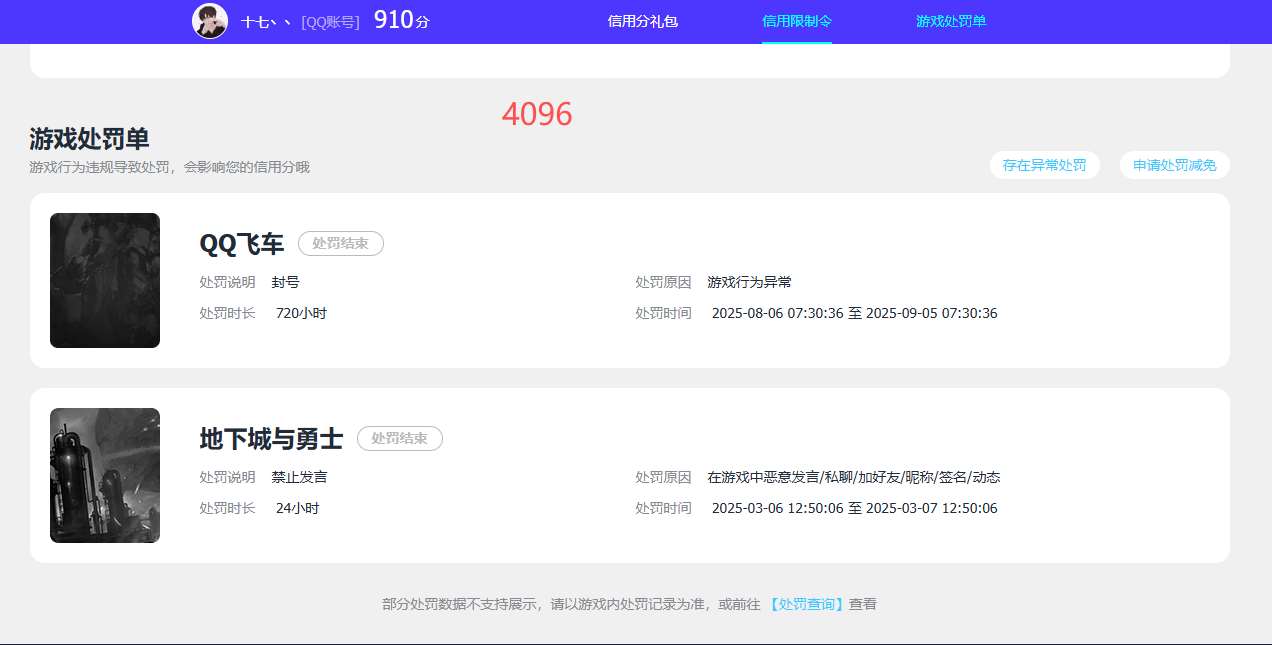1272x645 pixels.
Task: Click the red 4096 indicator
Action: tap(537, 114)
